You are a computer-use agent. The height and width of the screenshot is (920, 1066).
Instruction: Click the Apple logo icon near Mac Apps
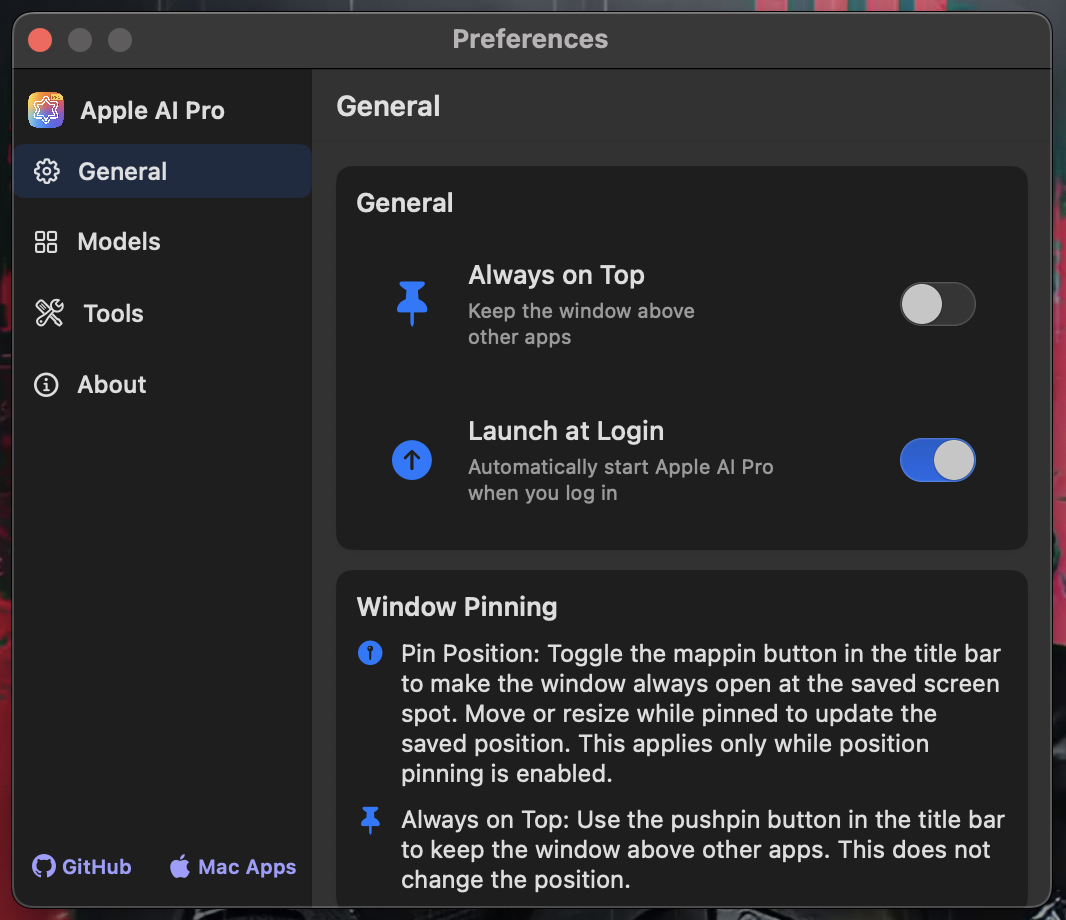point(180,866)
